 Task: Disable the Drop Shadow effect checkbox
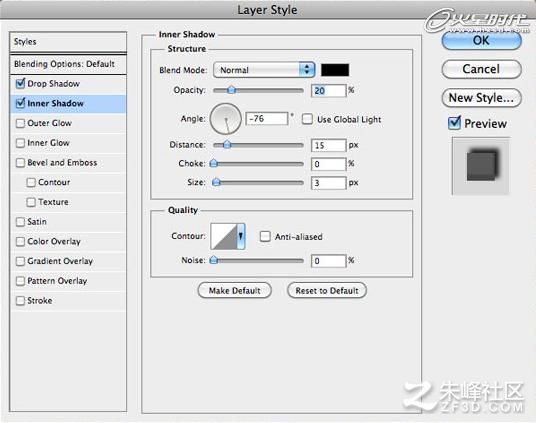[21, 83]
